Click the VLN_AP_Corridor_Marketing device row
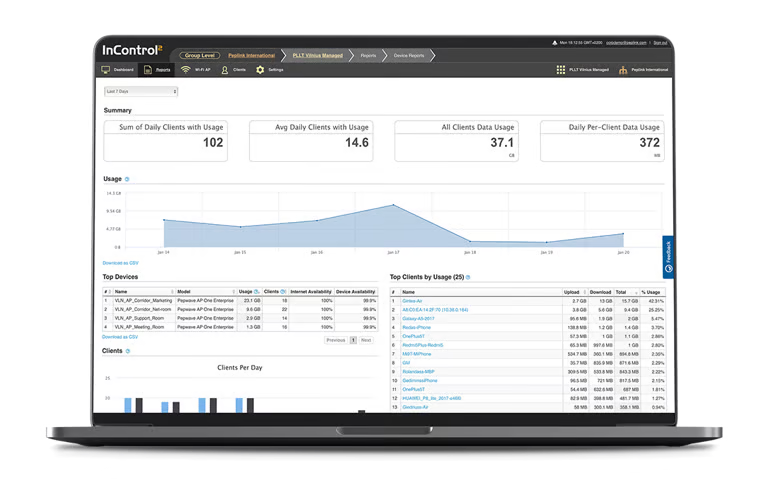768x495 pixels. (240, 301)
